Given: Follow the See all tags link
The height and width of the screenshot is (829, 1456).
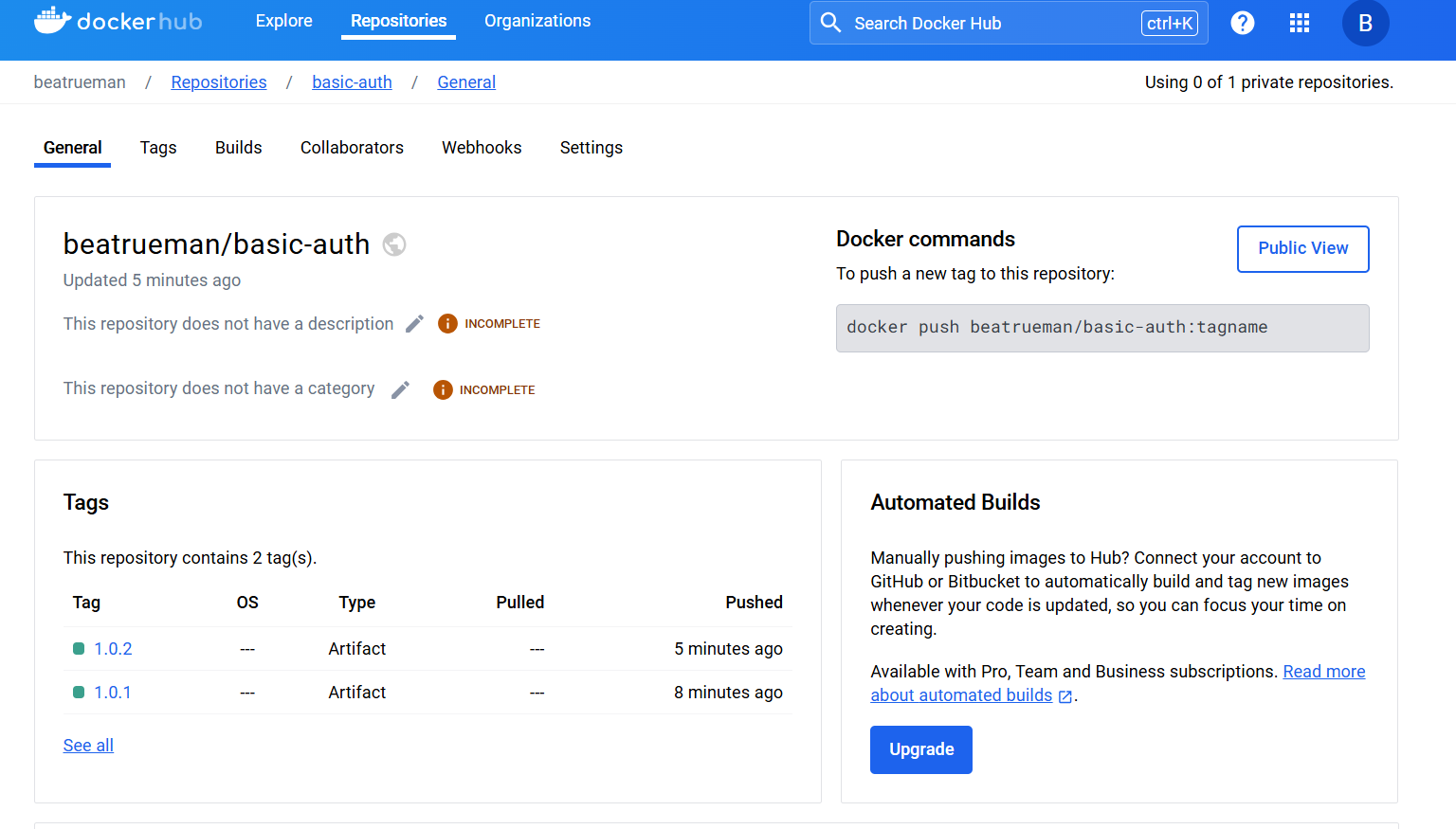Looking at the screenshot, I should click(x=88, y=746).
